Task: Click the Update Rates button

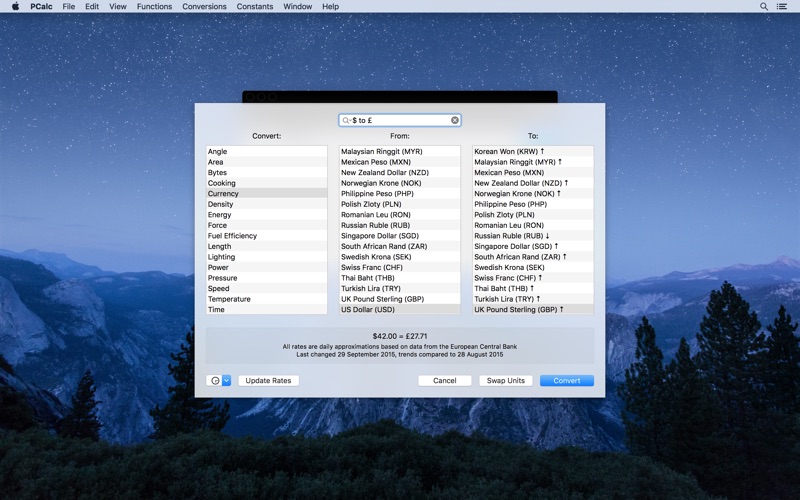Action: click(268, 381)
